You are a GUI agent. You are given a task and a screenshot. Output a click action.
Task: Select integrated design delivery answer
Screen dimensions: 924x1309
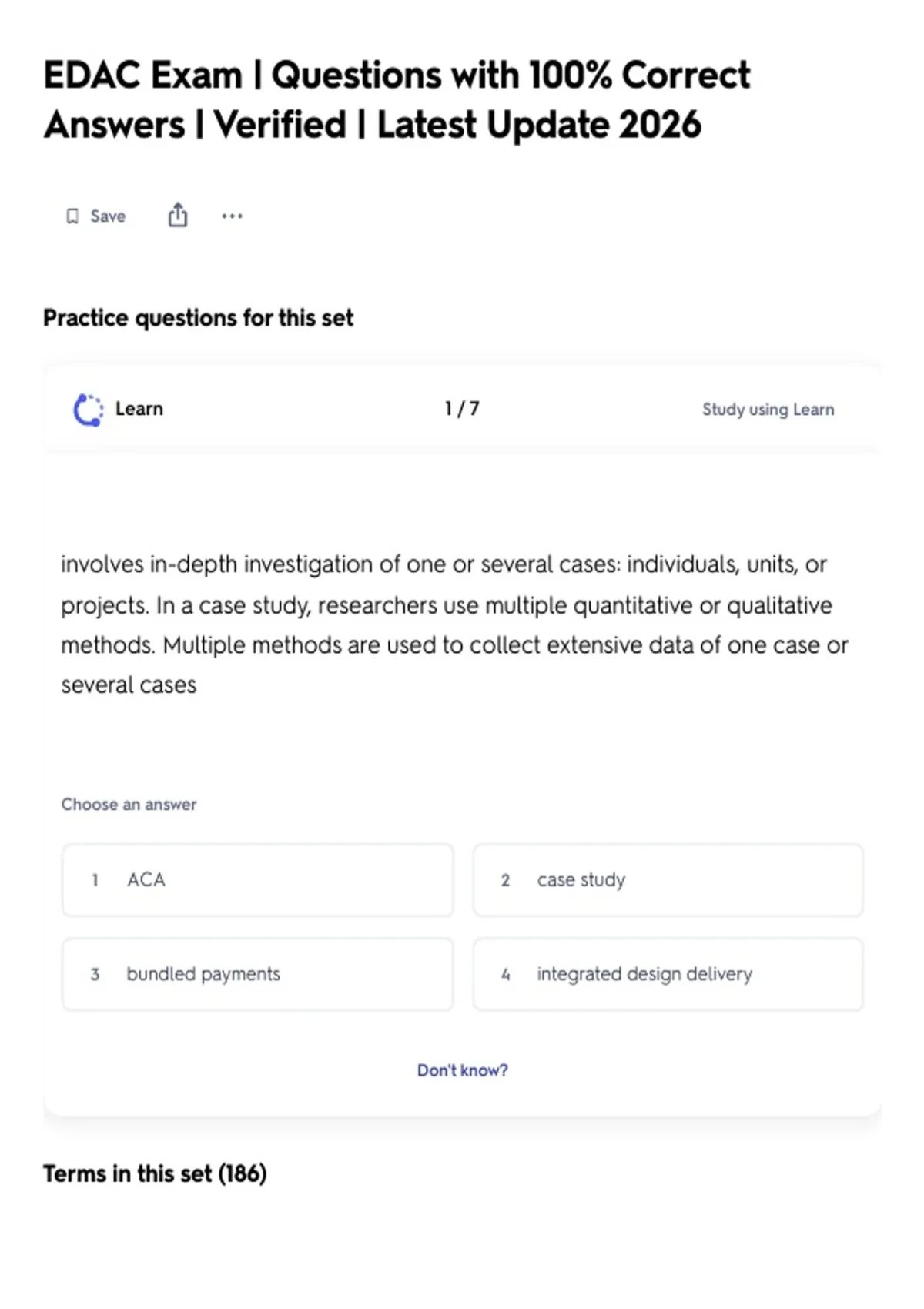coord(668,974)
